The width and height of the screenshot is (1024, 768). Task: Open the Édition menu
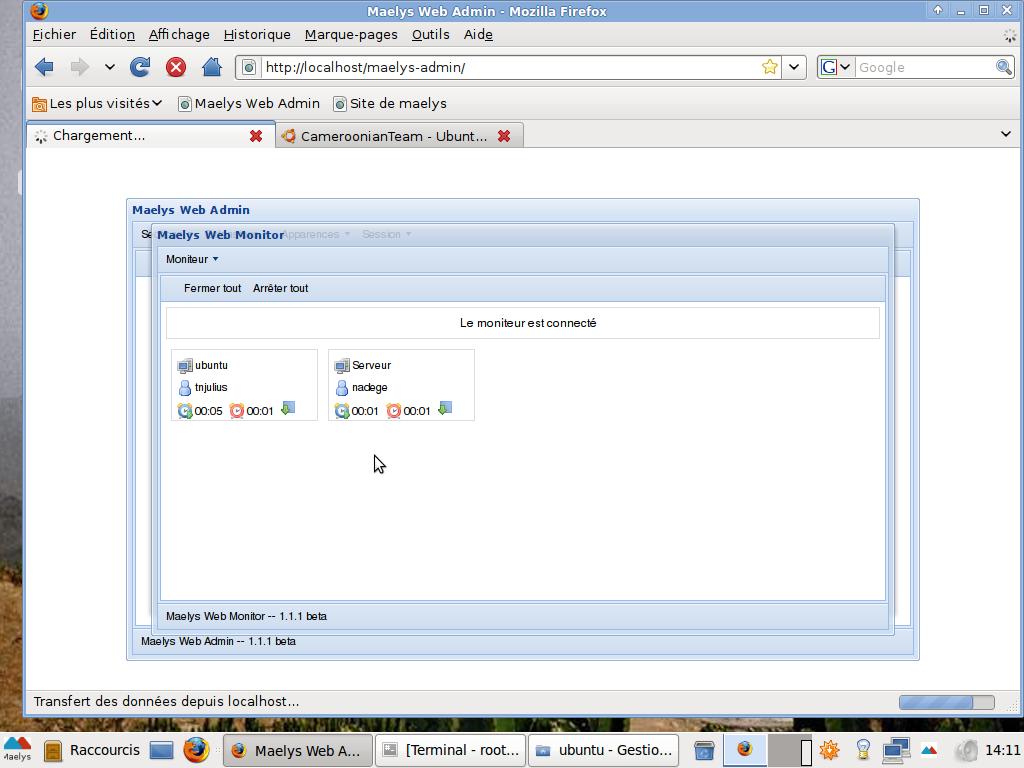pyautogui.click(x=112, y=35)
